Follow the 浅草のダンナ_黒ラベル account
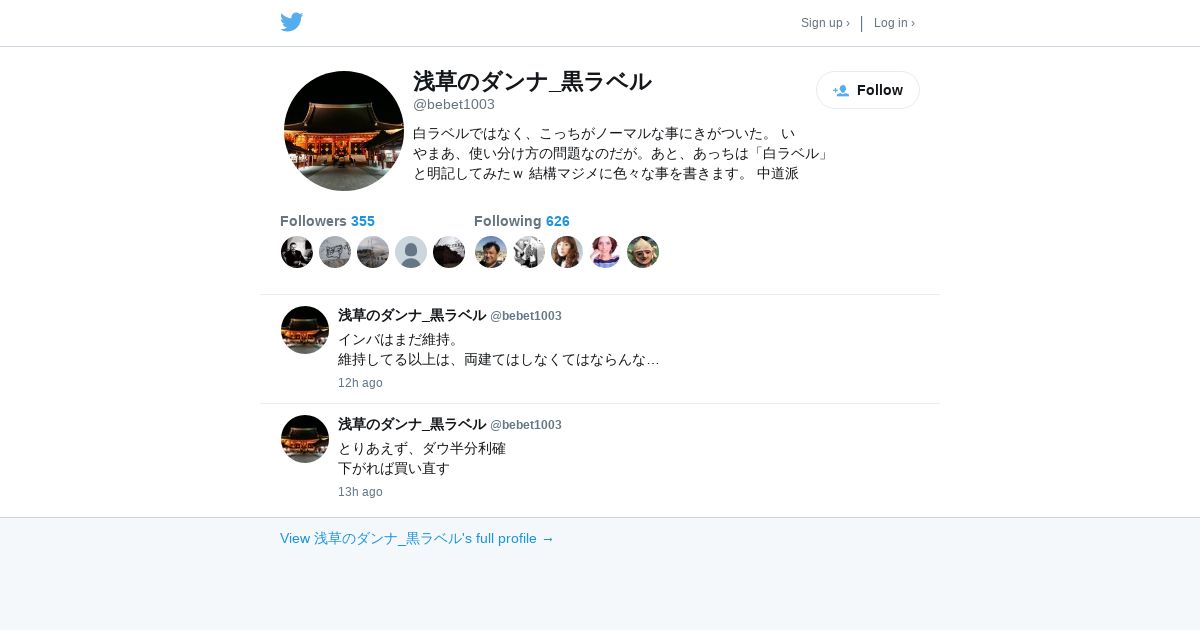 tap(868, 90)
